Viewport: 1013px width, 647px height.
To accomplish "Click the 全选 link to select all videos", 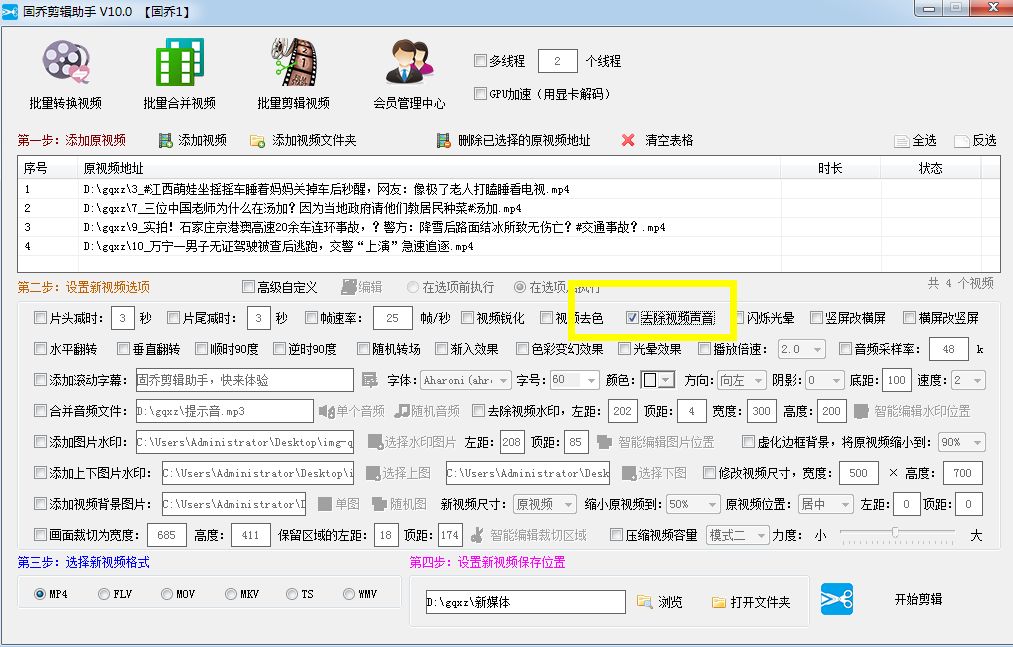I will pyautogui.click(x=916, y=140).
